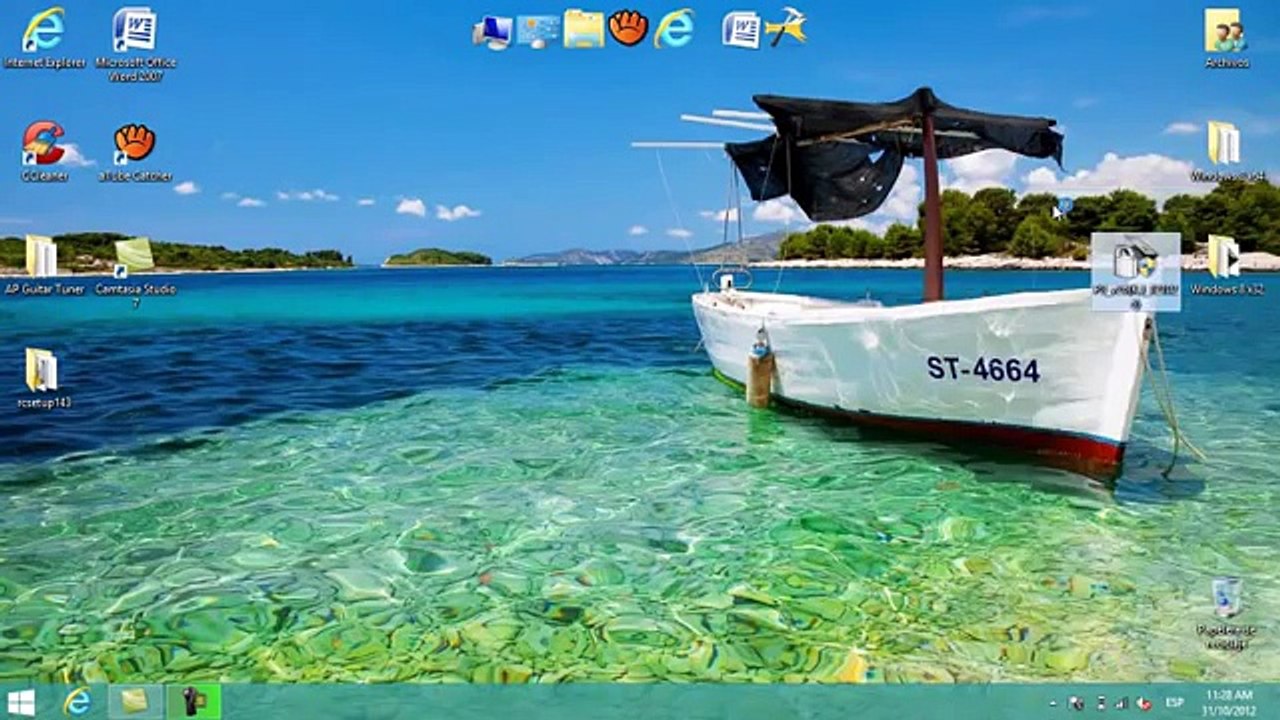Open the ESP input language indicator
Screen dimensions: 1280x720
coord(1175,703)
